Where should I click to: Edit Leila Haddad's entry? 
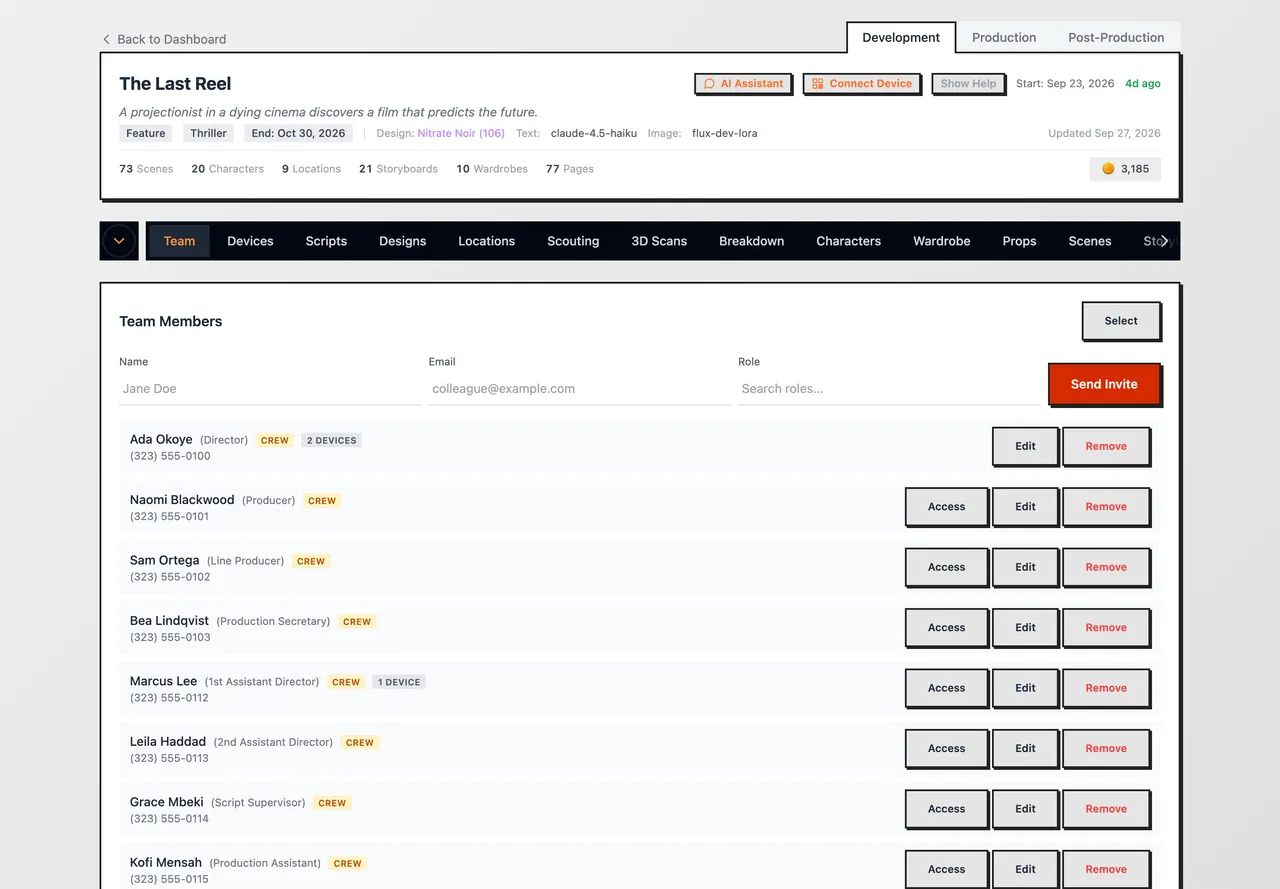pyautogui.click(x=1025, y=748)
